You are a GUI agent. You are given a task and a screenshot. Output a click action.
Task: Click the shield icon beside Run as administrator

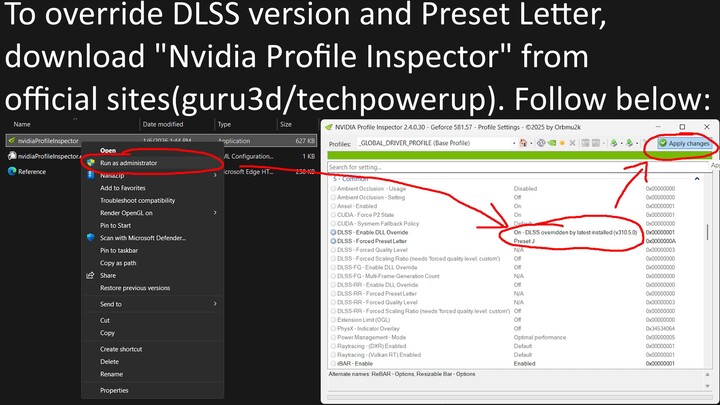pyautogui.click(x=91, y=163)
